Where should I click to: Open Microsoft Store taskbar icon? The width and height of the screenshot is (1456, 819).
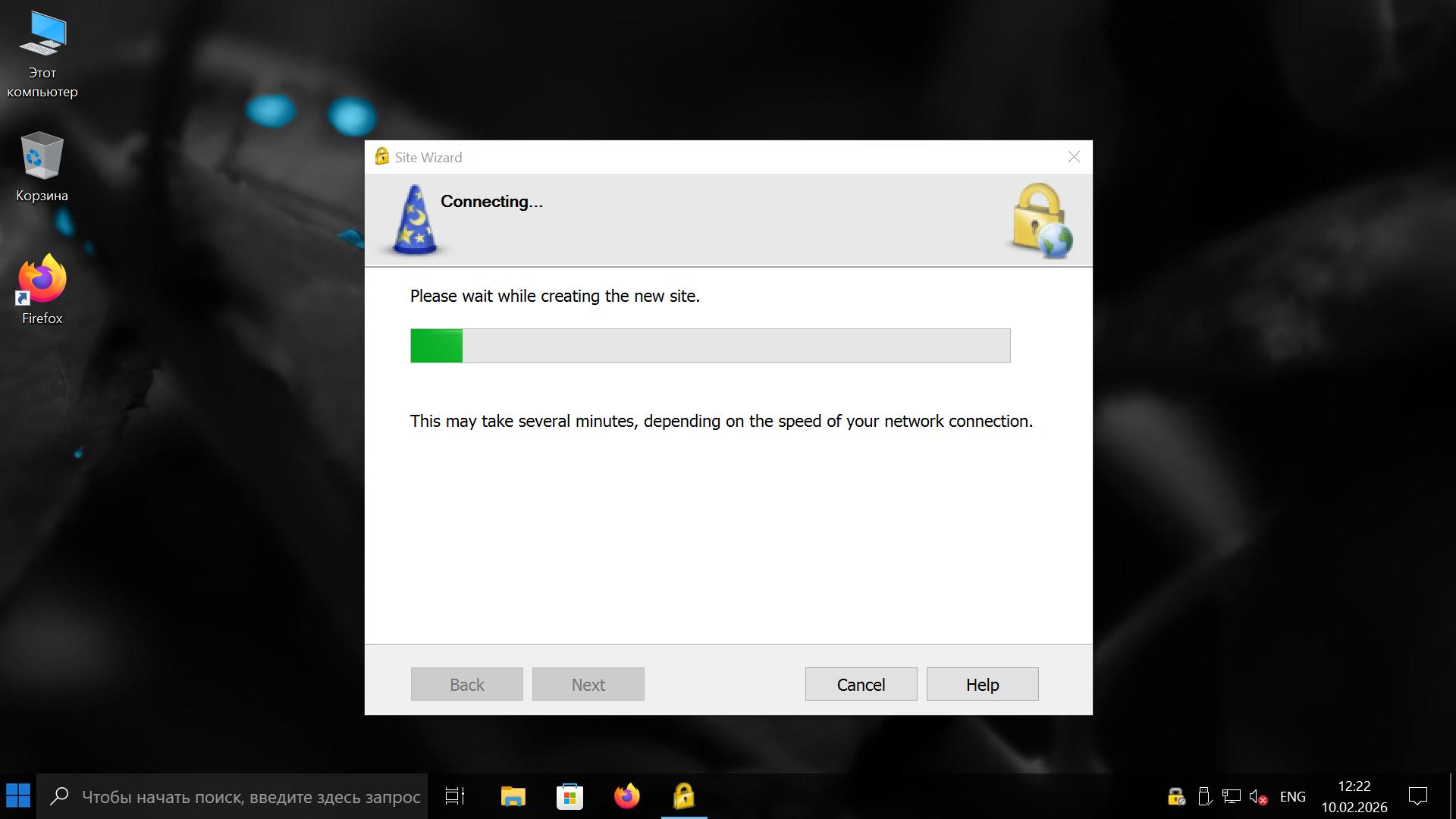click(570, 796)
